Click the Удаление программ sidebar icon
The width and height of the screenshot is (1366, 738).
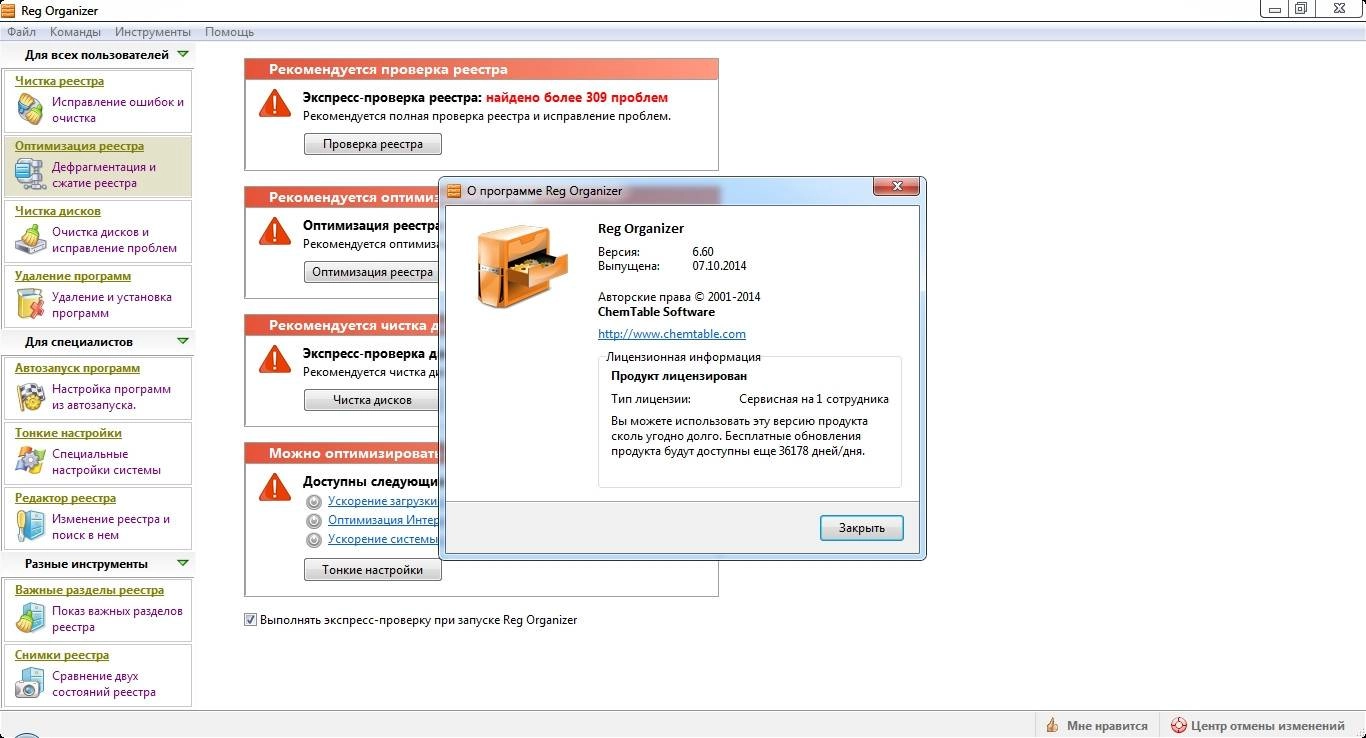point(30,304)
